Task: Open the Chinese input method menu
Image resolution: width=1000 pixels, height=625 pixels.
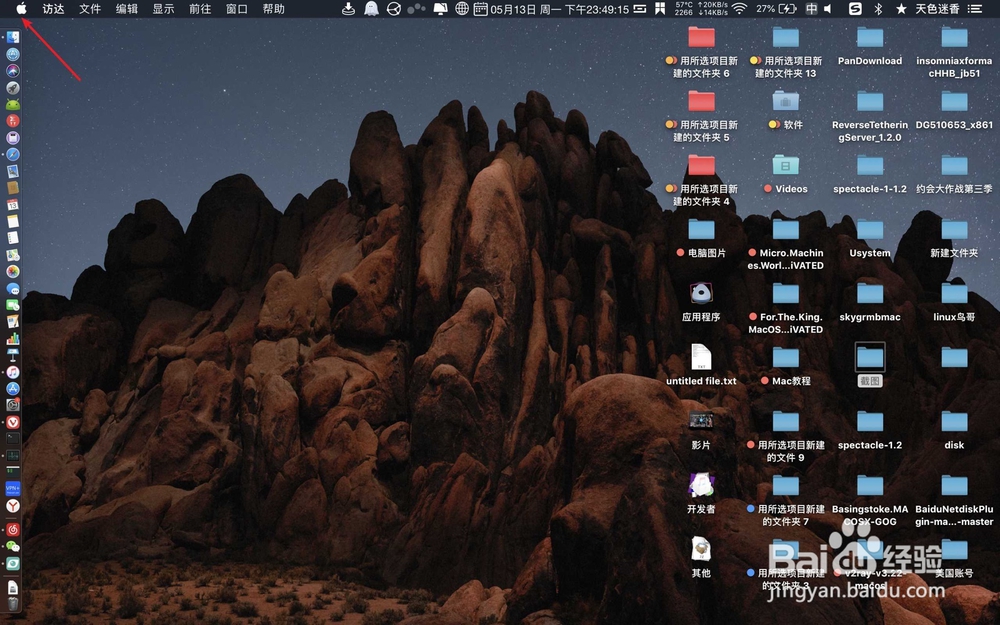Action: 811,9
